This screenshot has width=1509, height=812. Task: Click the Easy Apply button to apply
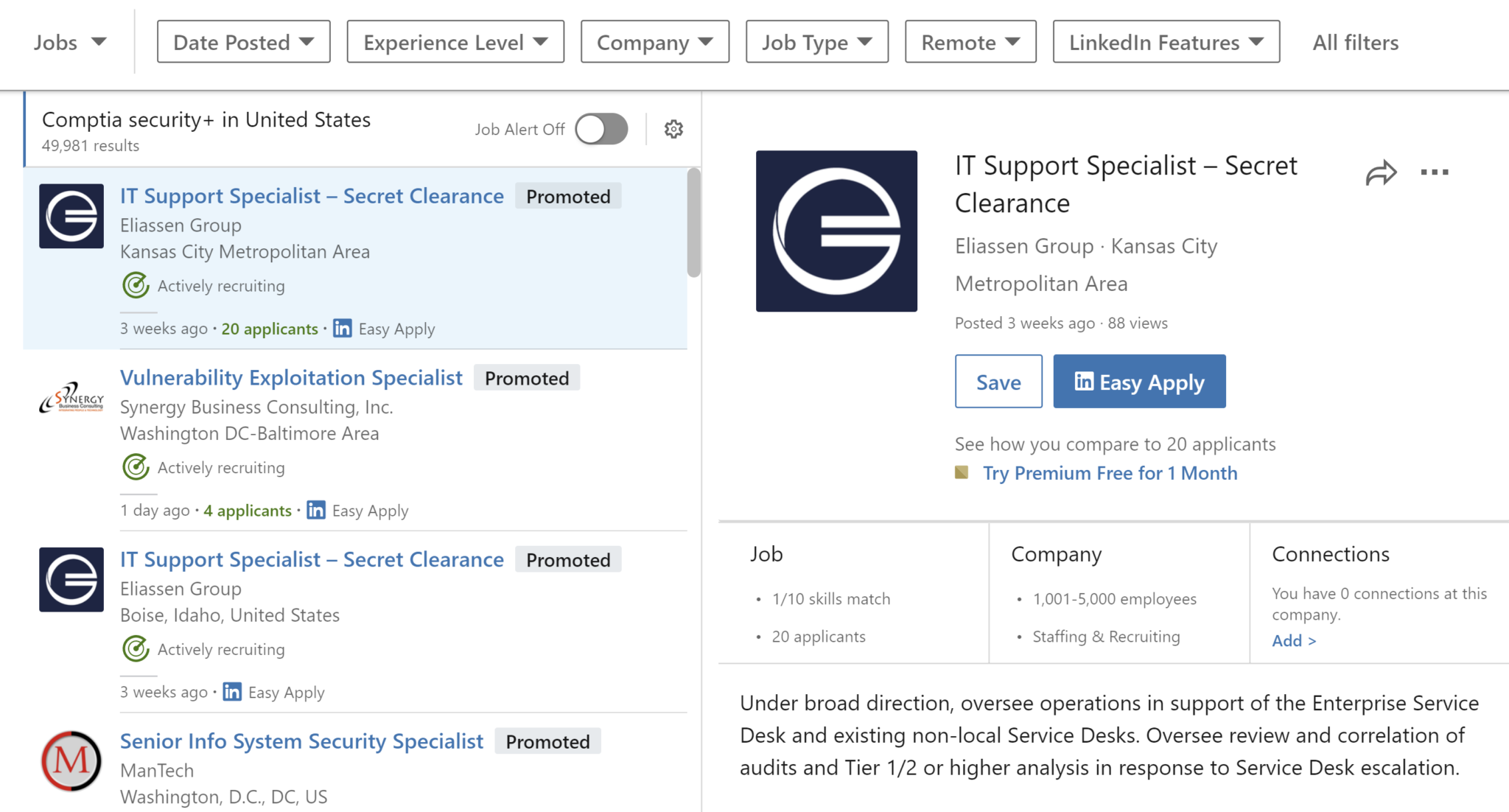[x=1139, y=381]
